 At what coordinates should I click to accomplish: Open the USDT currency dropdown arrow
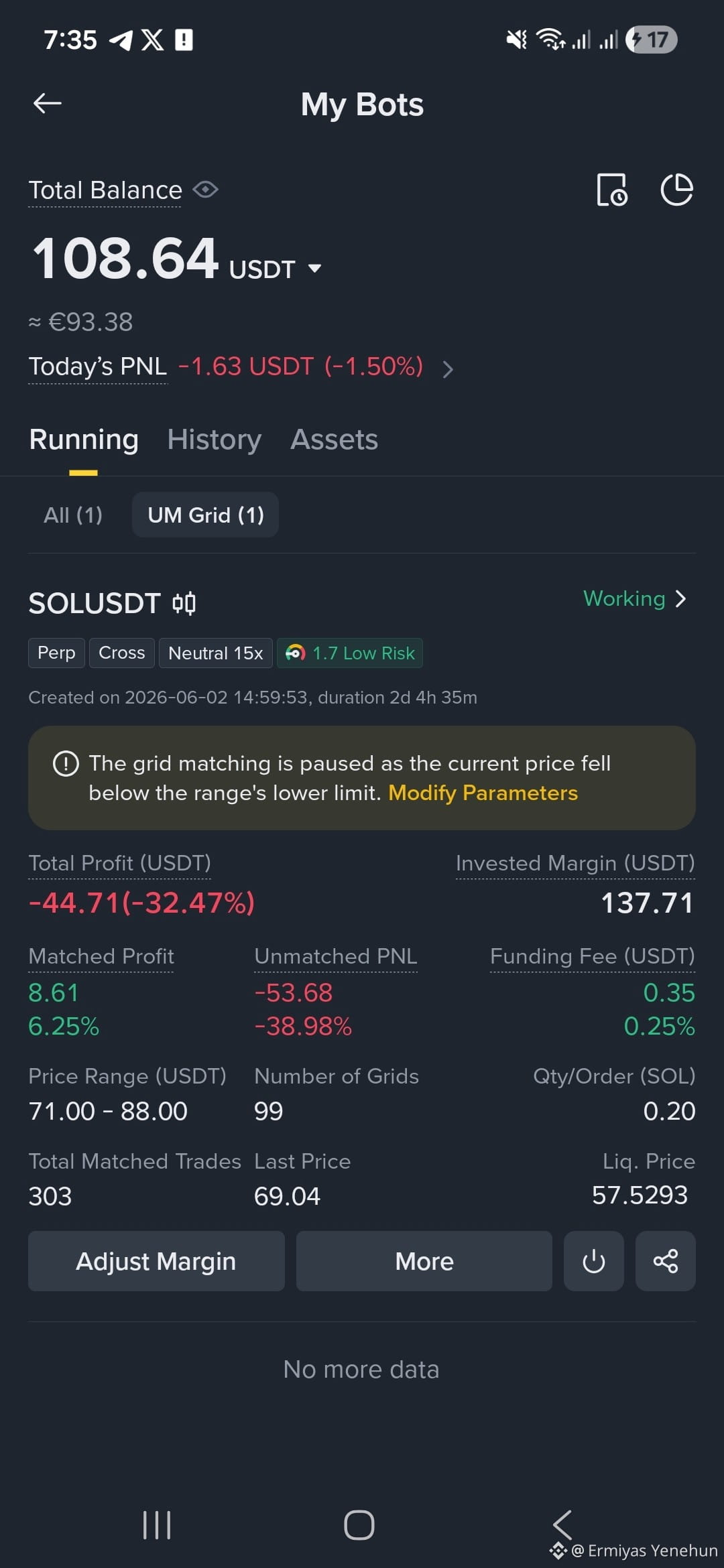tap(314, 269)
